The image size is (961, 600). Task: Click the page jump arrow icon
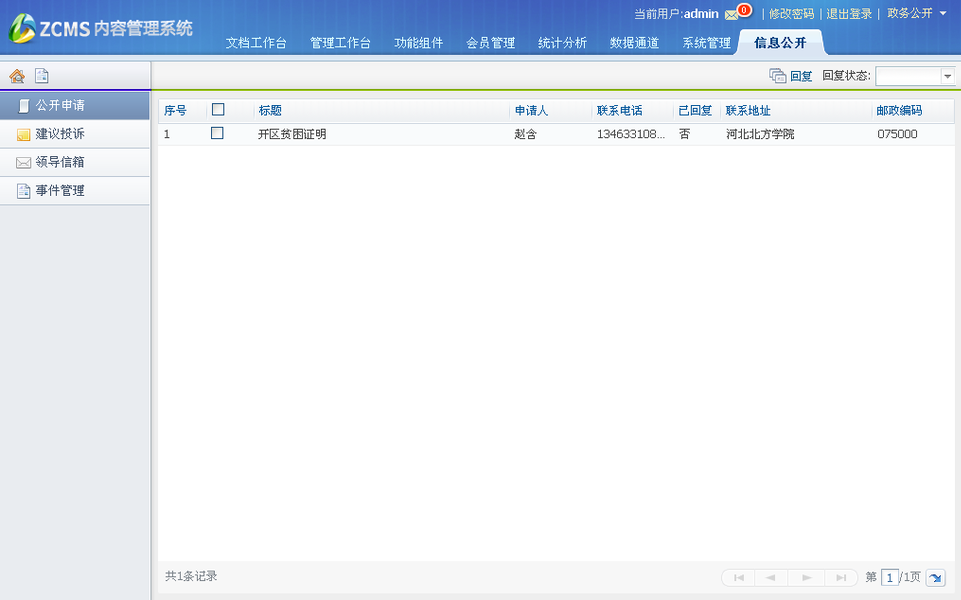point(936,578)
